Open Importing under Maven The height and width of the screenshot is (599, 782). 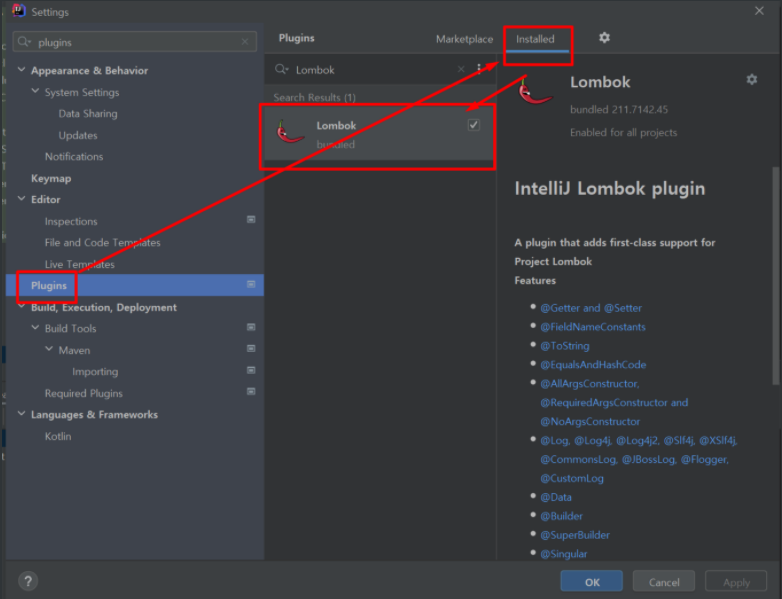[x=95, y=372]
